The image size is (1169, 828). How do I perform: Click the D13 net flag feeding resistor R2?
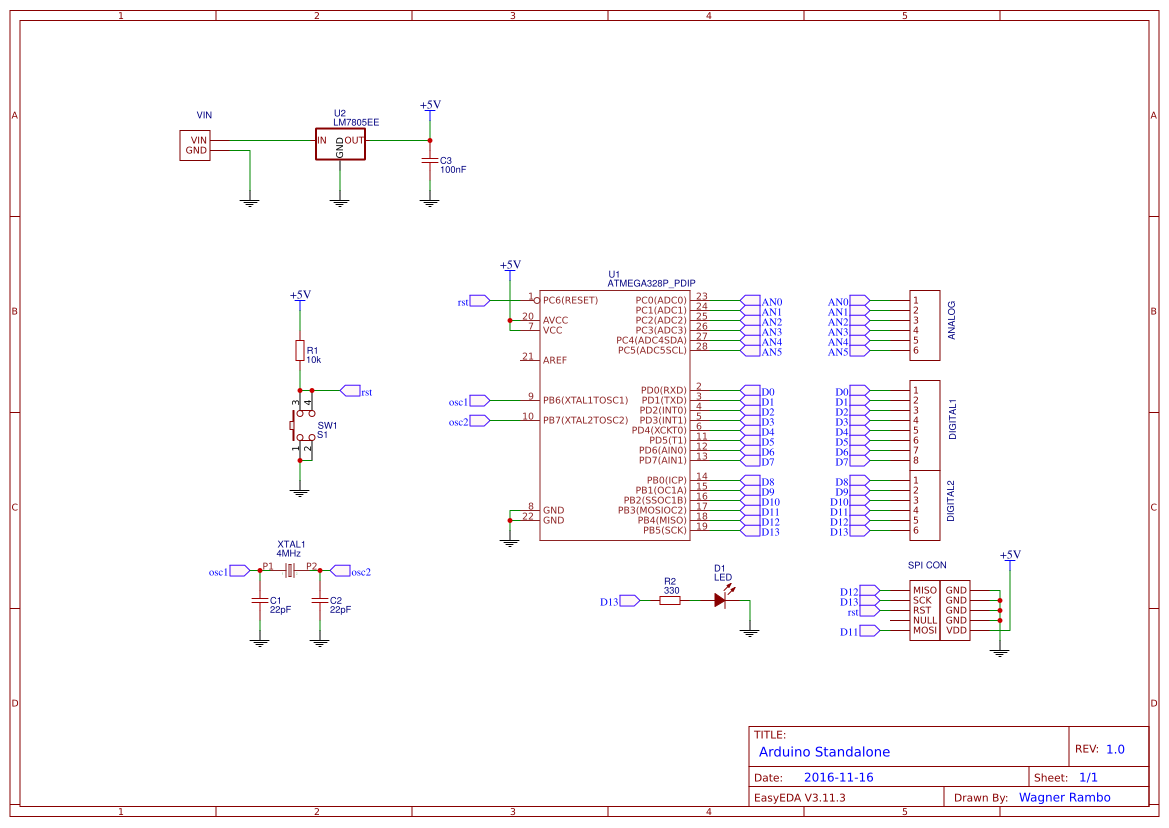click(629, 600)
